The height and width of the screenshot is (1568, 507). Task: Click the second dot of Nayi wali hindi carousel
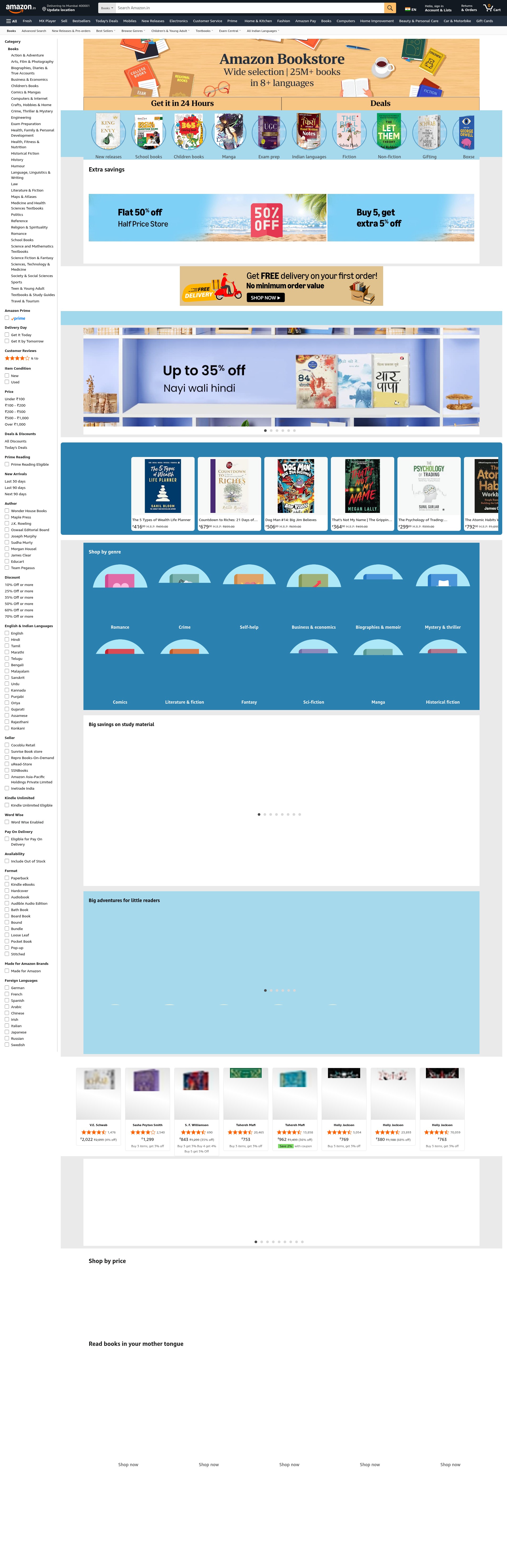click(x=271, y=430)
